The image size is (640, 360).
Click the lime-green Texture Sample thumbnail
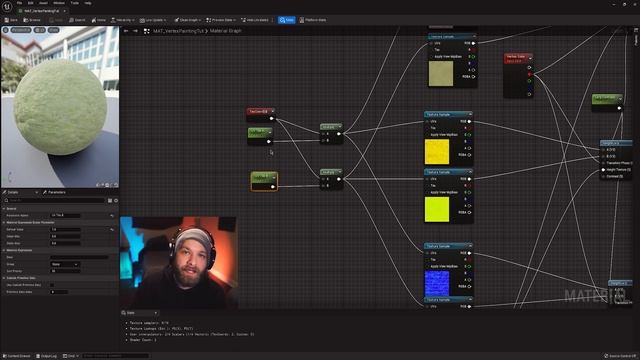coord(437,209)
